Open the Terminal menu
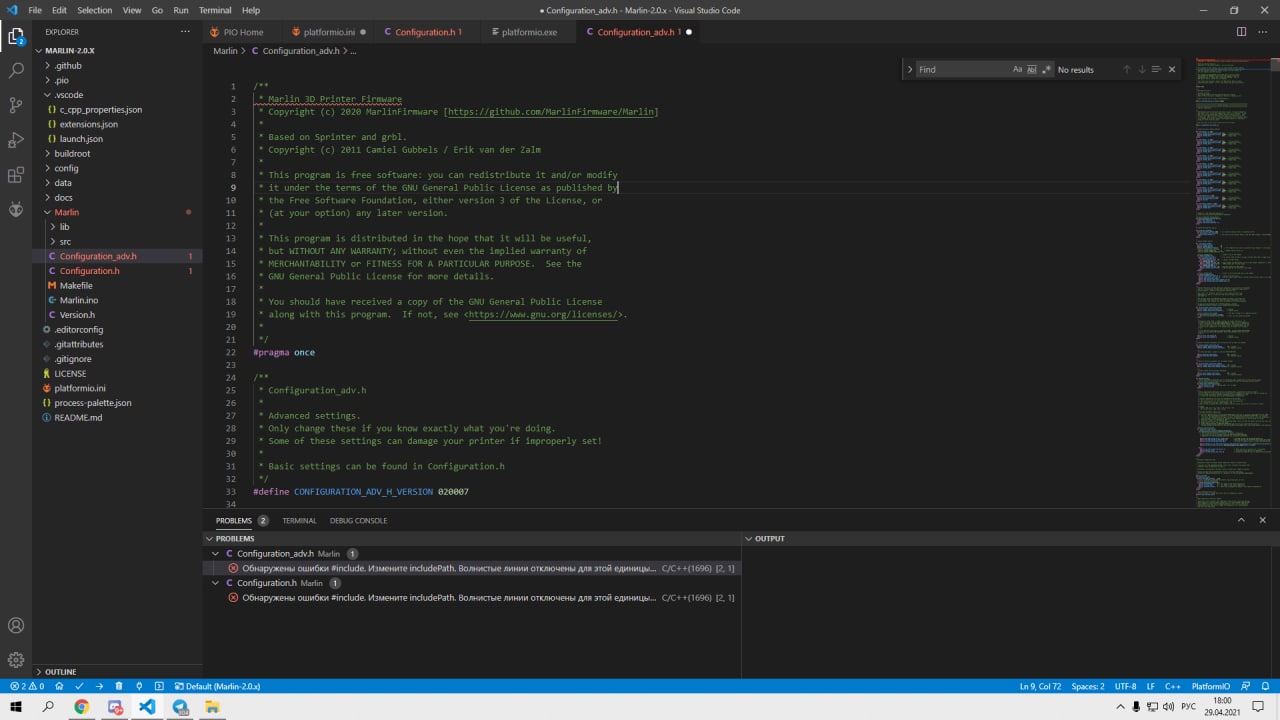 [x=215, y=10]
